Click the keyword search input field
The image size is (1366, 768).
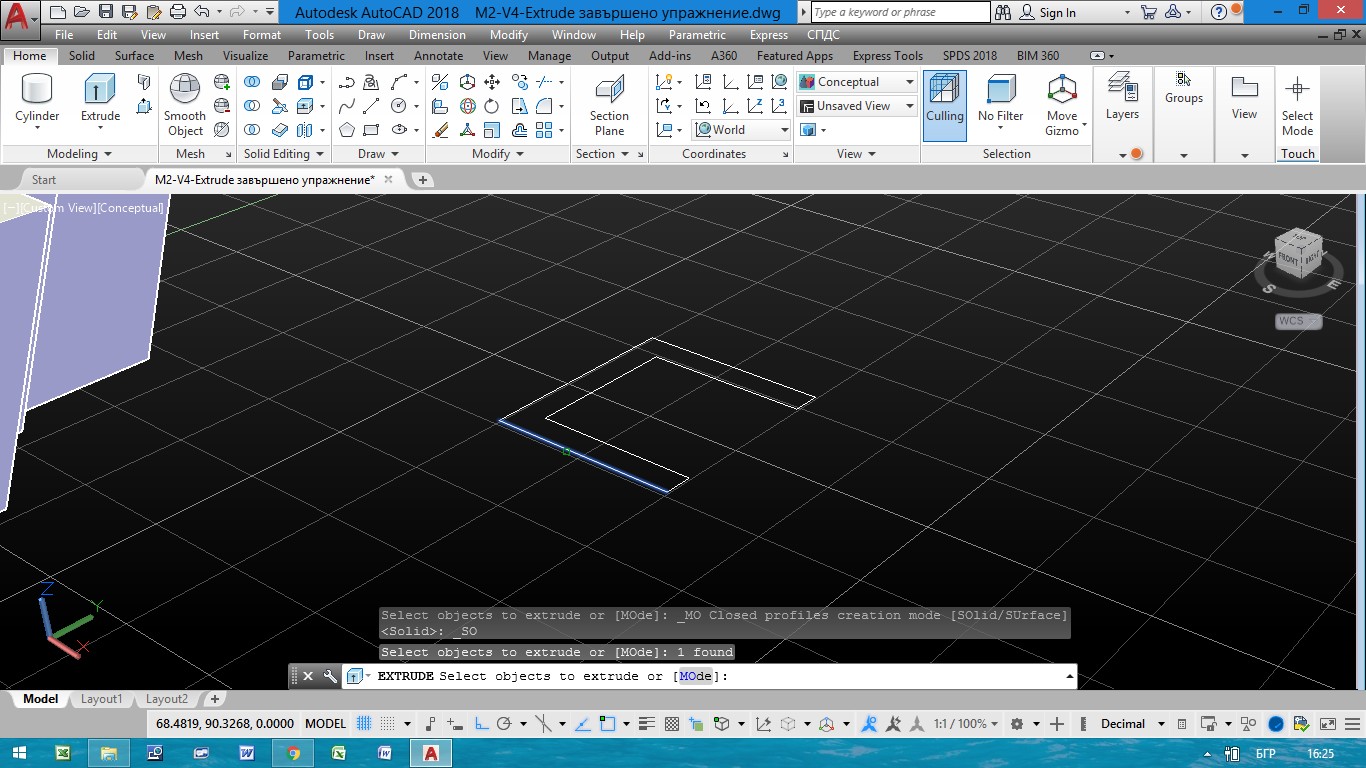click(x=900, y=12)
